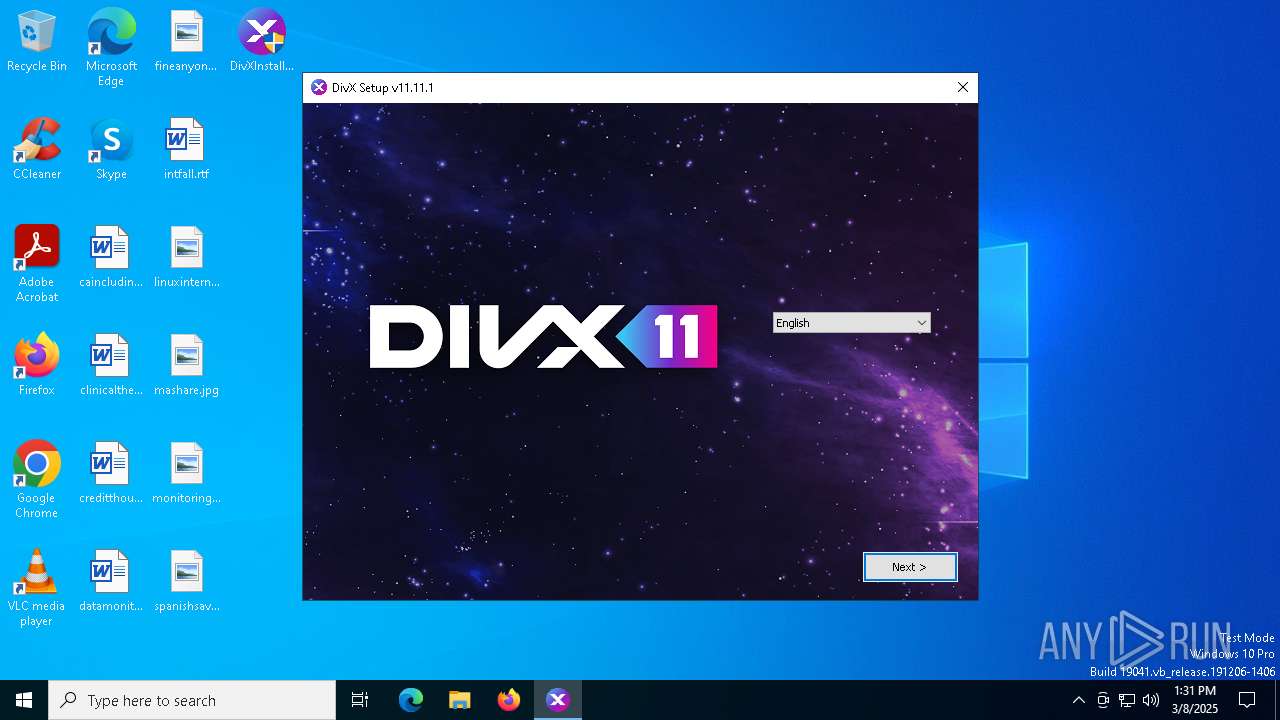1280x720 pixels.
Task: Click the taskbar search box
Action: click(x=192, y=700)
